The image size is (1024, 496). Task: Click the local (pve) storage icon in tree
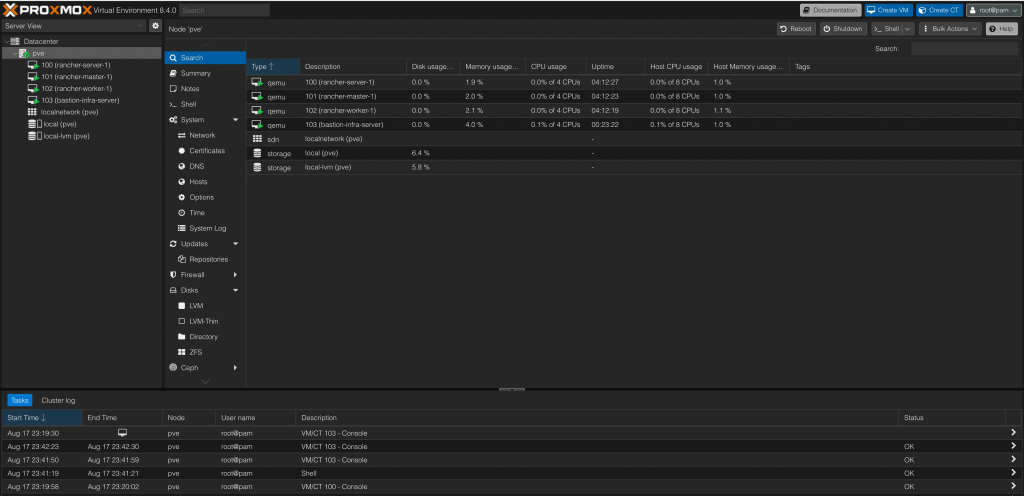click(x=33, y=124)
